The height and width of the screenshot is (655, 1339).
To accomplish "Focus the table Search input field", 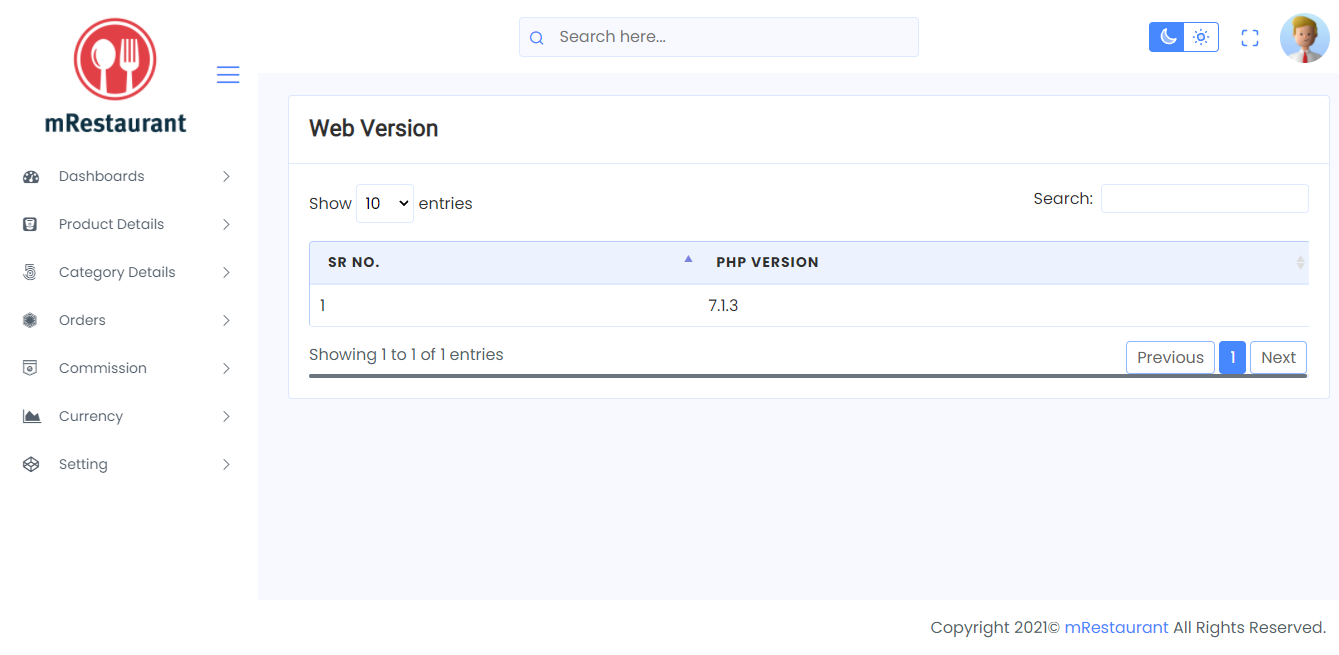I will pos(1205,198).
